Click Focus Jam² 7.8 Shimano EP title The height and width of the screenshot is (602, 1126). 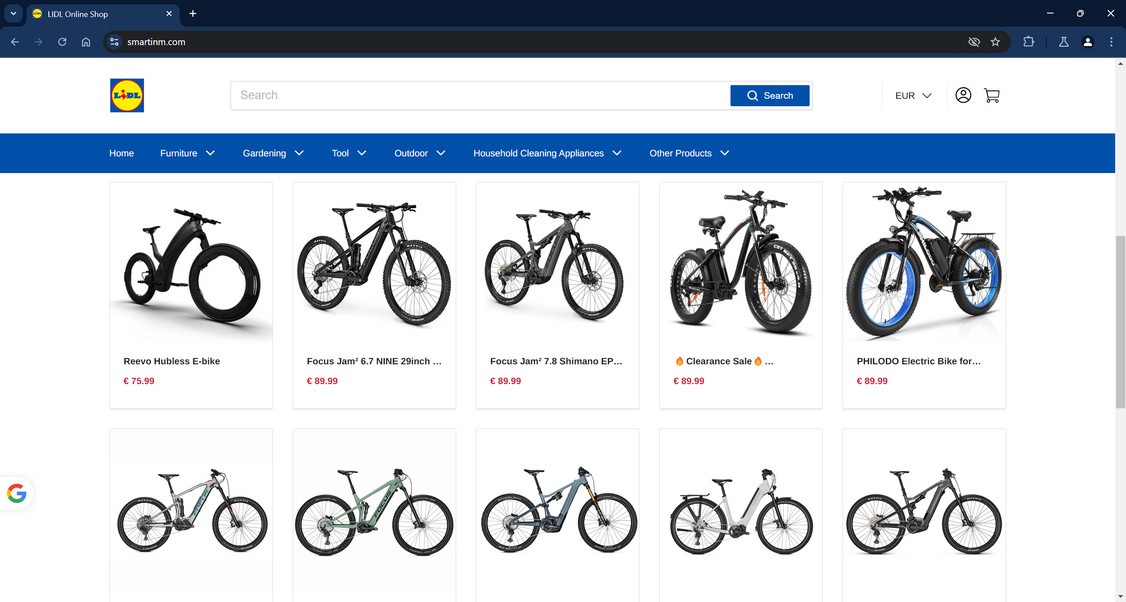(557, 361)
